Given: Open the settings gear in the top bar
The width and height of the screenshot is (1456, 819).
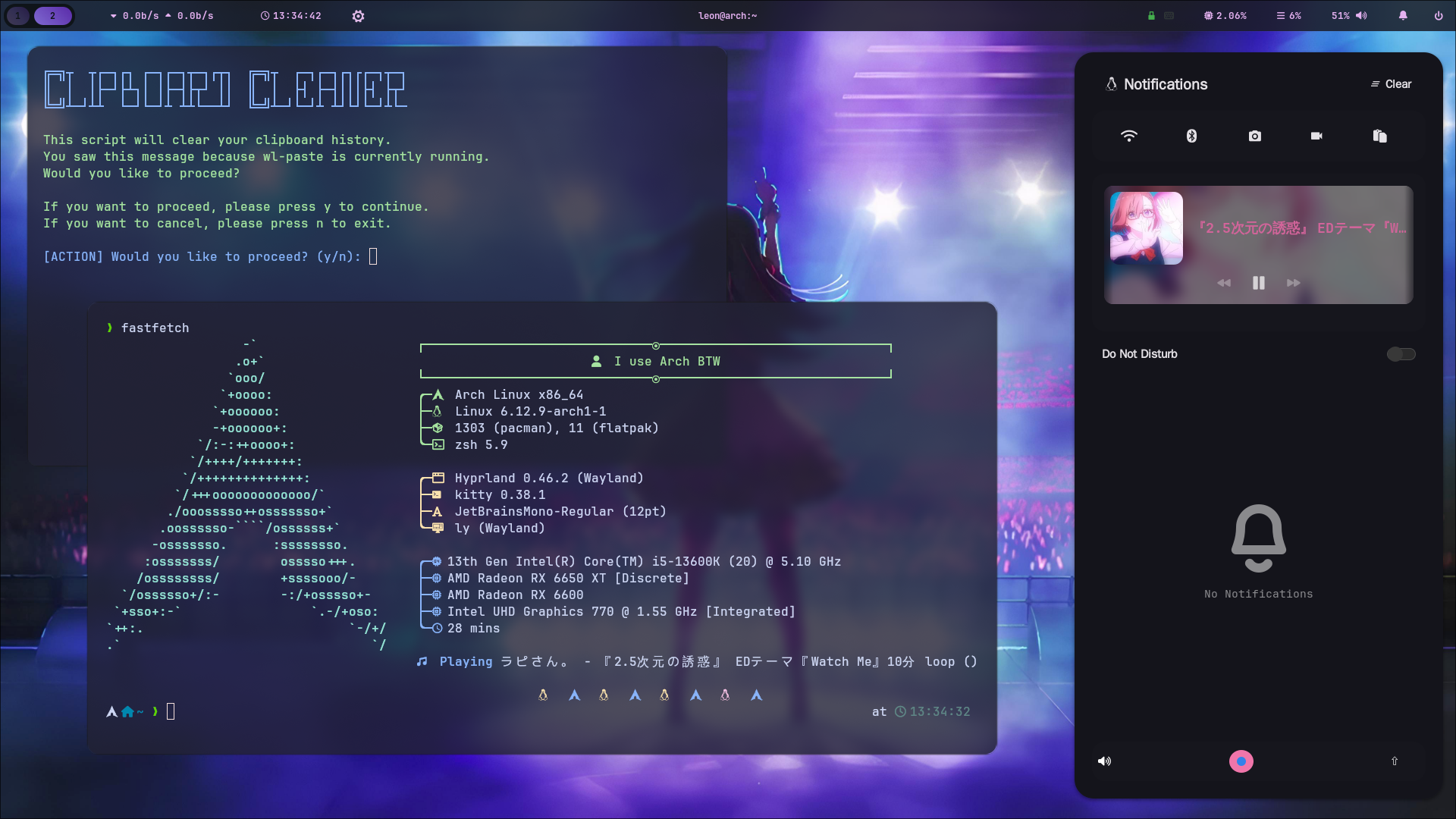Looking at the screenshot, I should coord(358,16).
